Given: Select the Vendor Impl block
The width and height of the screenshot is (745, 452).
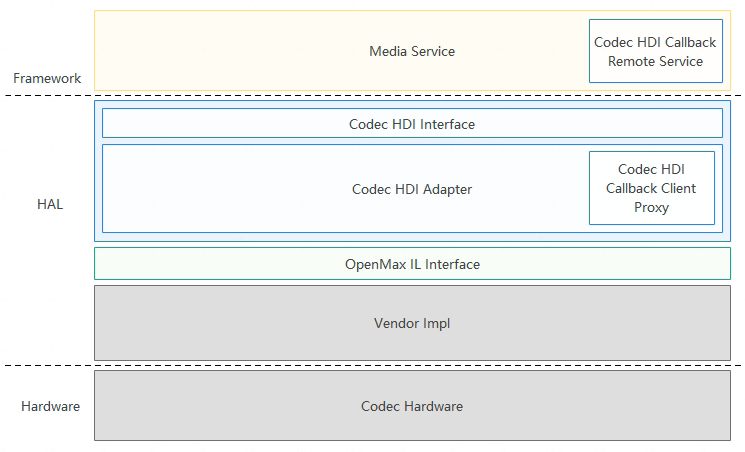Looking at the screenshot, I should coord(412,323).
